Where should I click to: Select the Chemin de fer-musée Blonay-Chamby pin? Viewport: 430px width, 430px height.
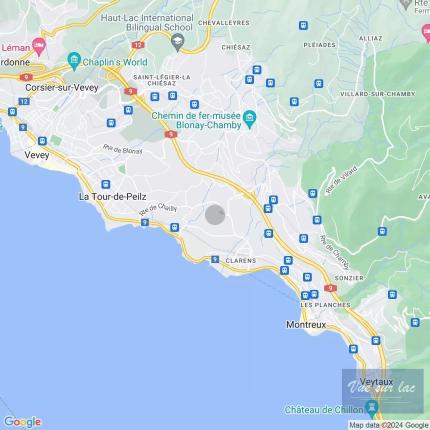click(x=249, y=119)
